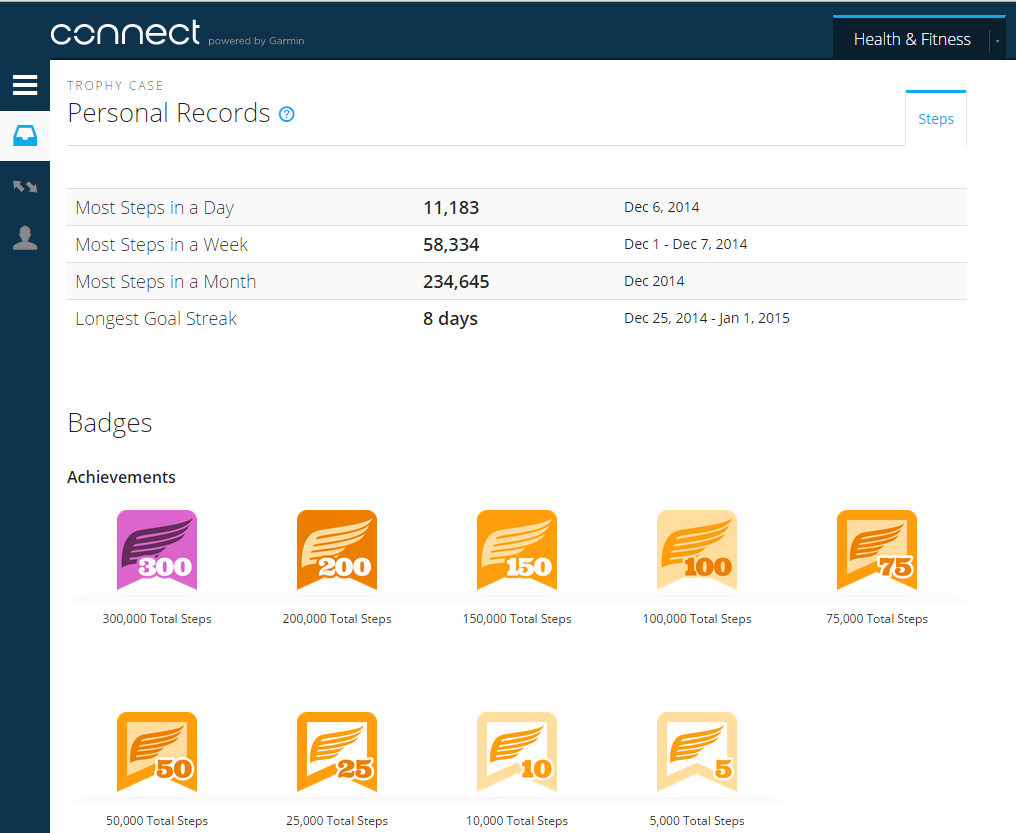The width and height of the screenshot is (1016, 833).
Task: Click the sync arrows sidebar icon
Action: 25,187
